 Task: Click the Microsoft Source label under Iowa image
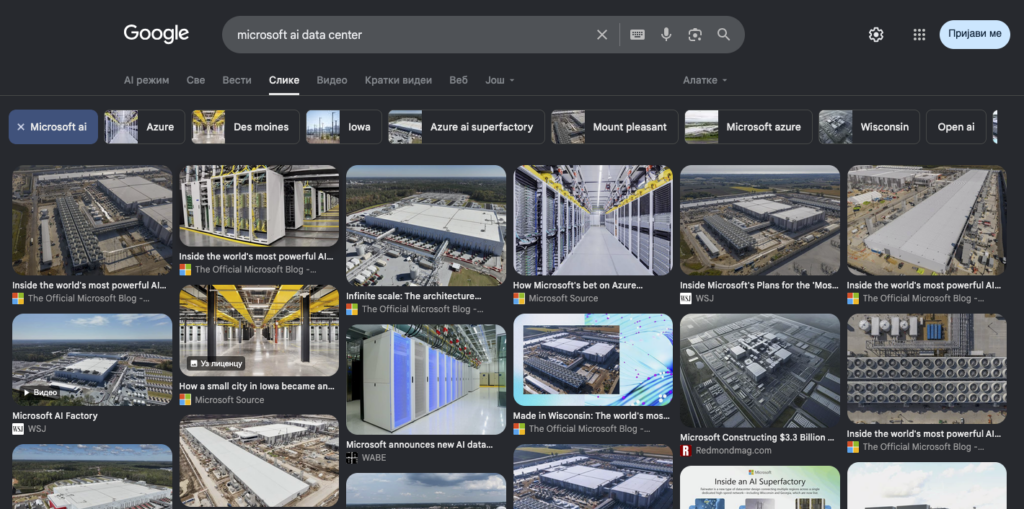(230, 400)
